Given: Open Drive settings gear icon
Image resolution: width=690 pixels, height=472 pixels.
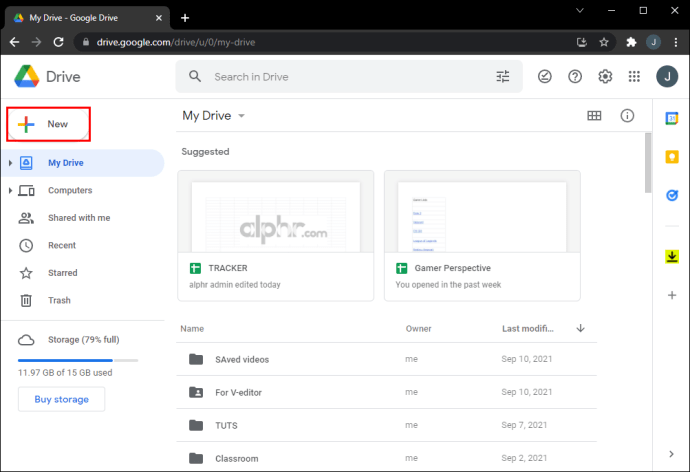Looking at the screenshot, I should 605,77.
